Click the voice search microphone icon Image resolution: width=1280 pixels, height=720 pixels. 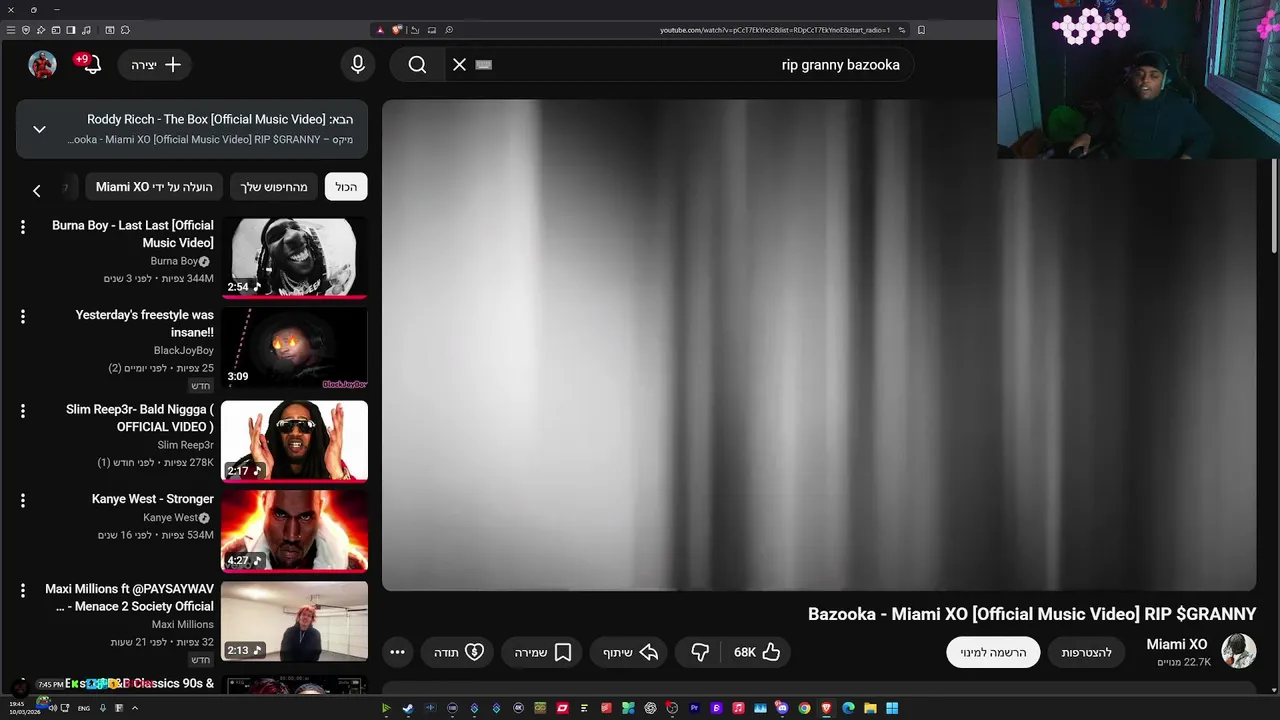click(x=358, y=64)
